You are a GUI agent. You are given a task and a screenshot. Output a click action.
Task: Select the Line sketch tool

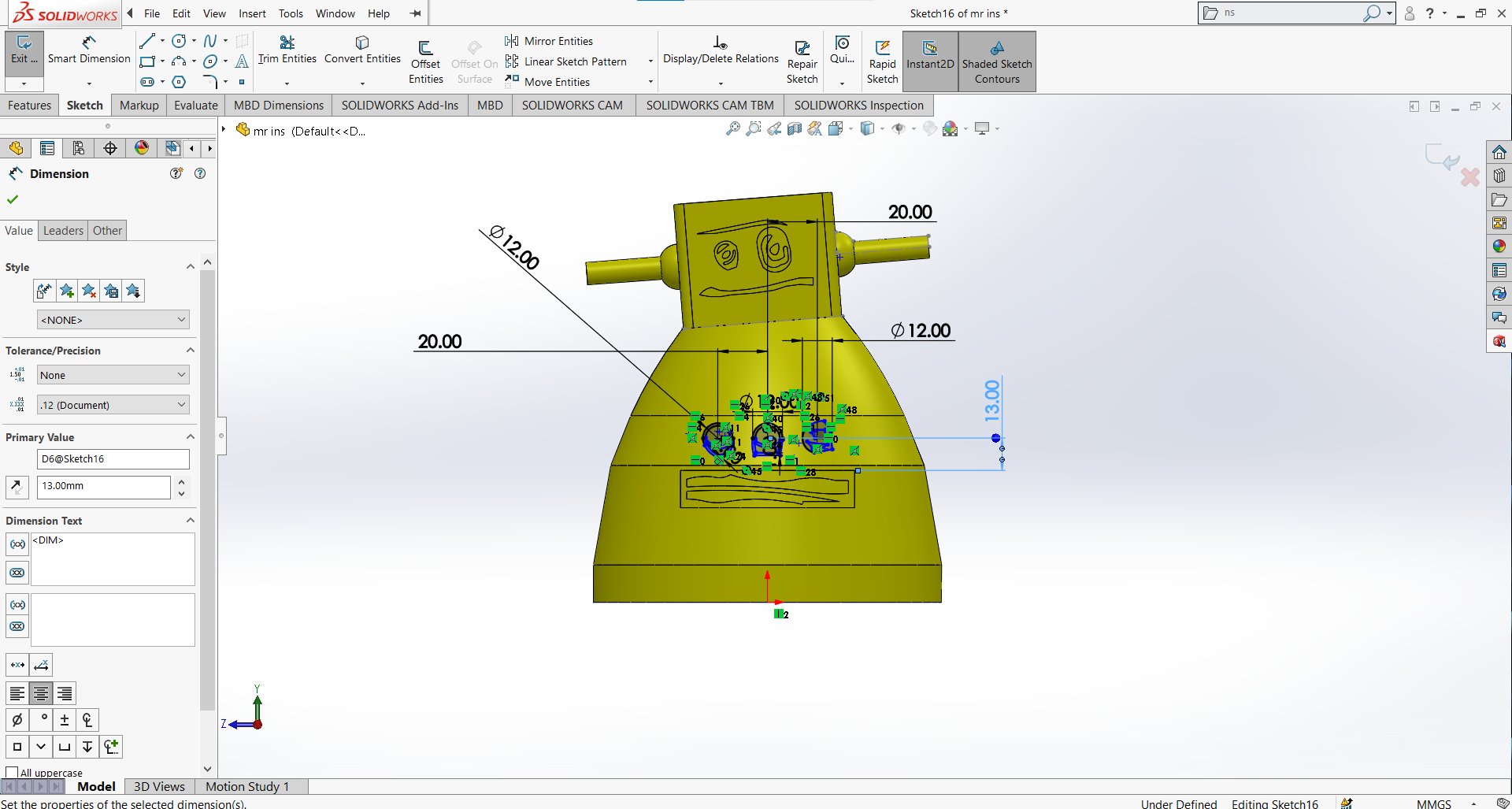146,40
